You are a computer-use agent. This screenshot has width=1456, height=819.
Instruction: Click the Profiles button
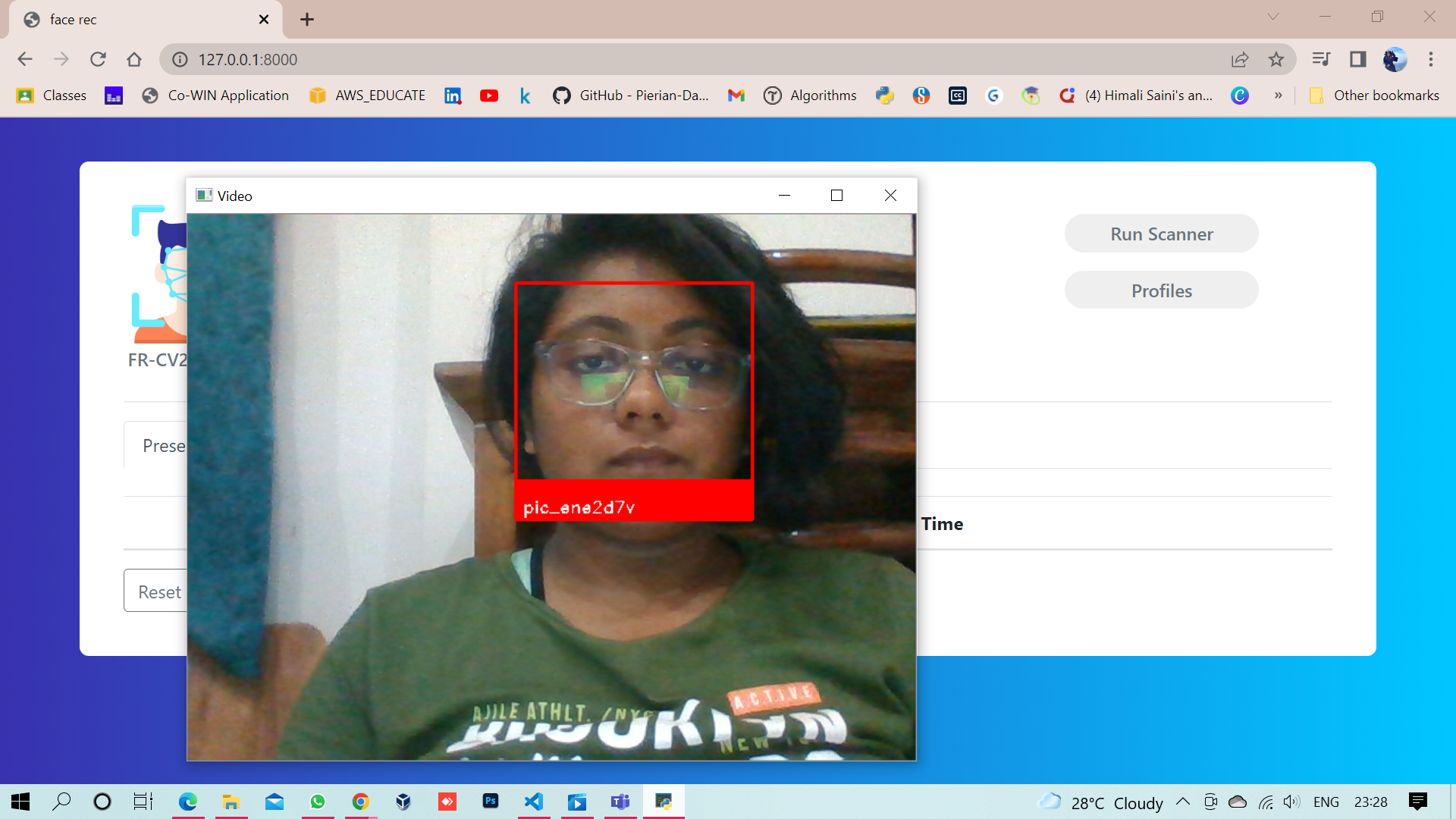[1161, 290]
